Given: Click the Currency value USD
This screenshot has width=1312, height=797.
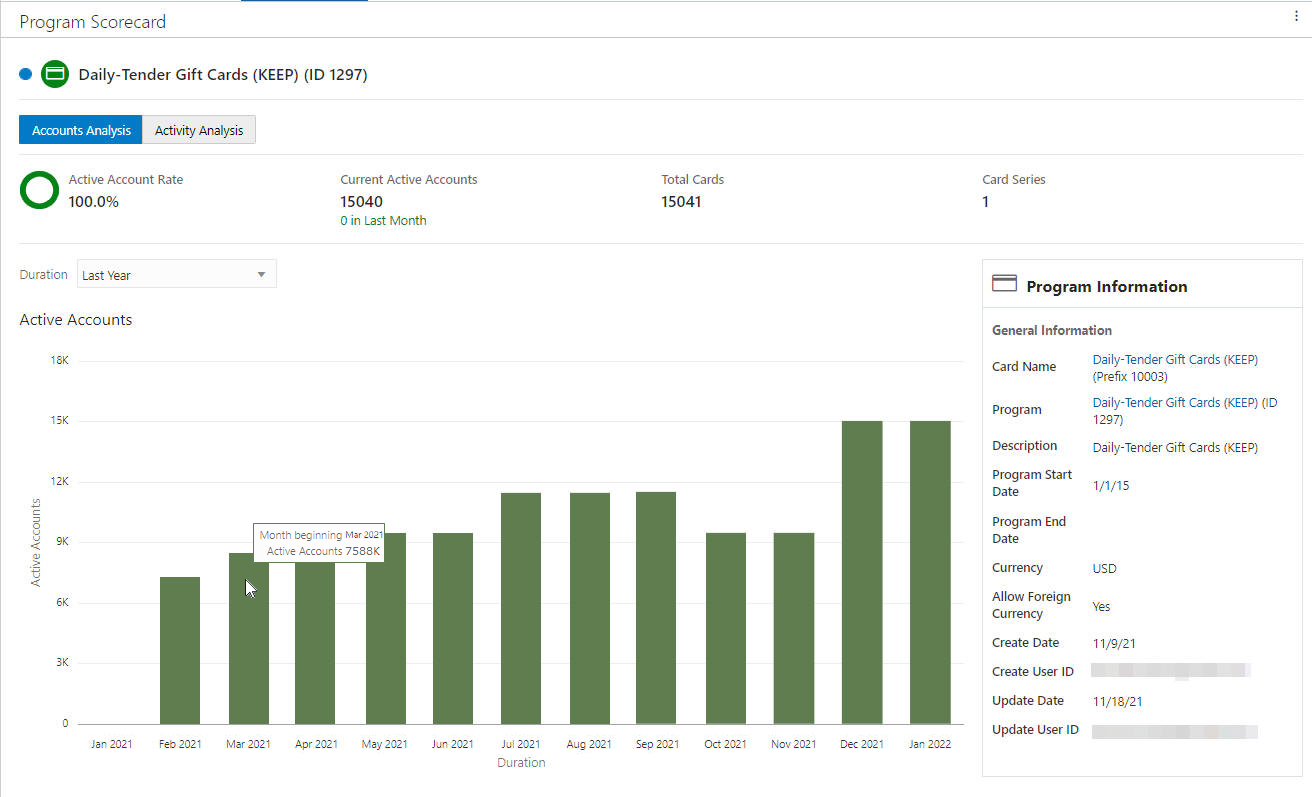Looking at the screenshot, I should point(1105,569).
